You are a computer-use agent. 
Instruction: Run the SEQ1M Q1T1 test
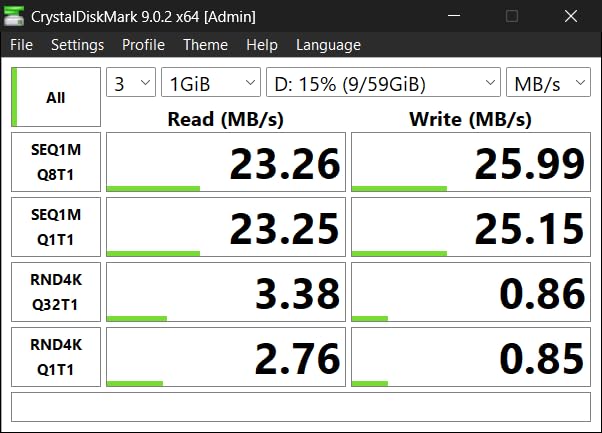click(x=56, y=227)
